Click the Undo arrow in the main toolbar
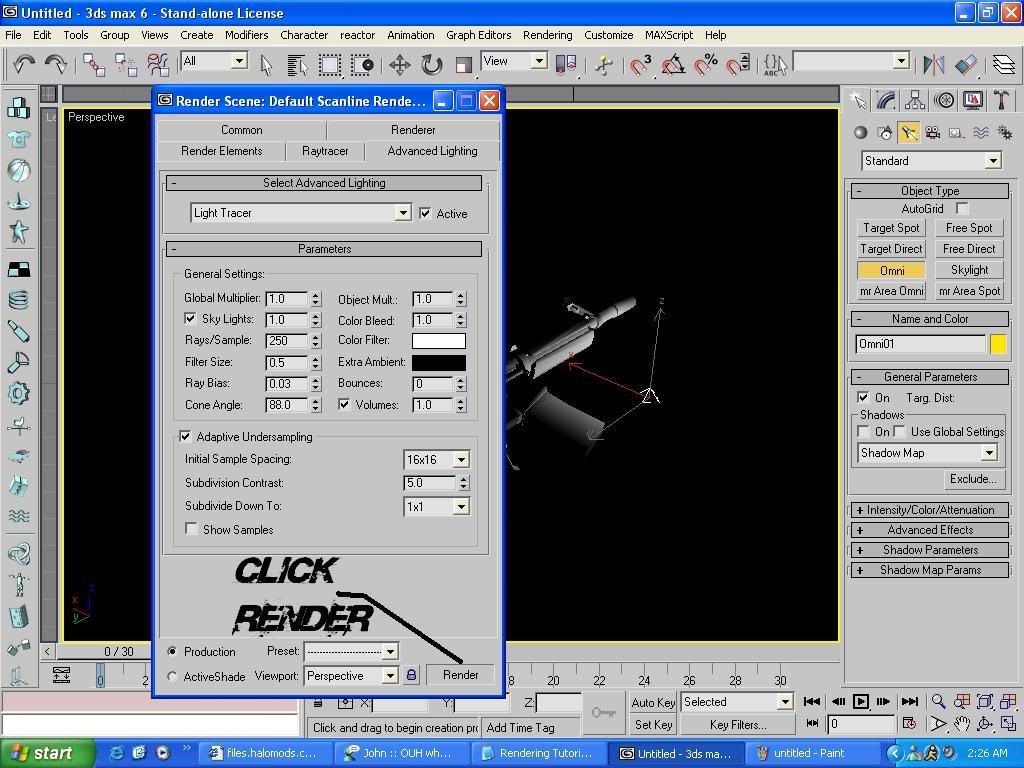Screen dimensions: 1024x768 pos(24,64)
